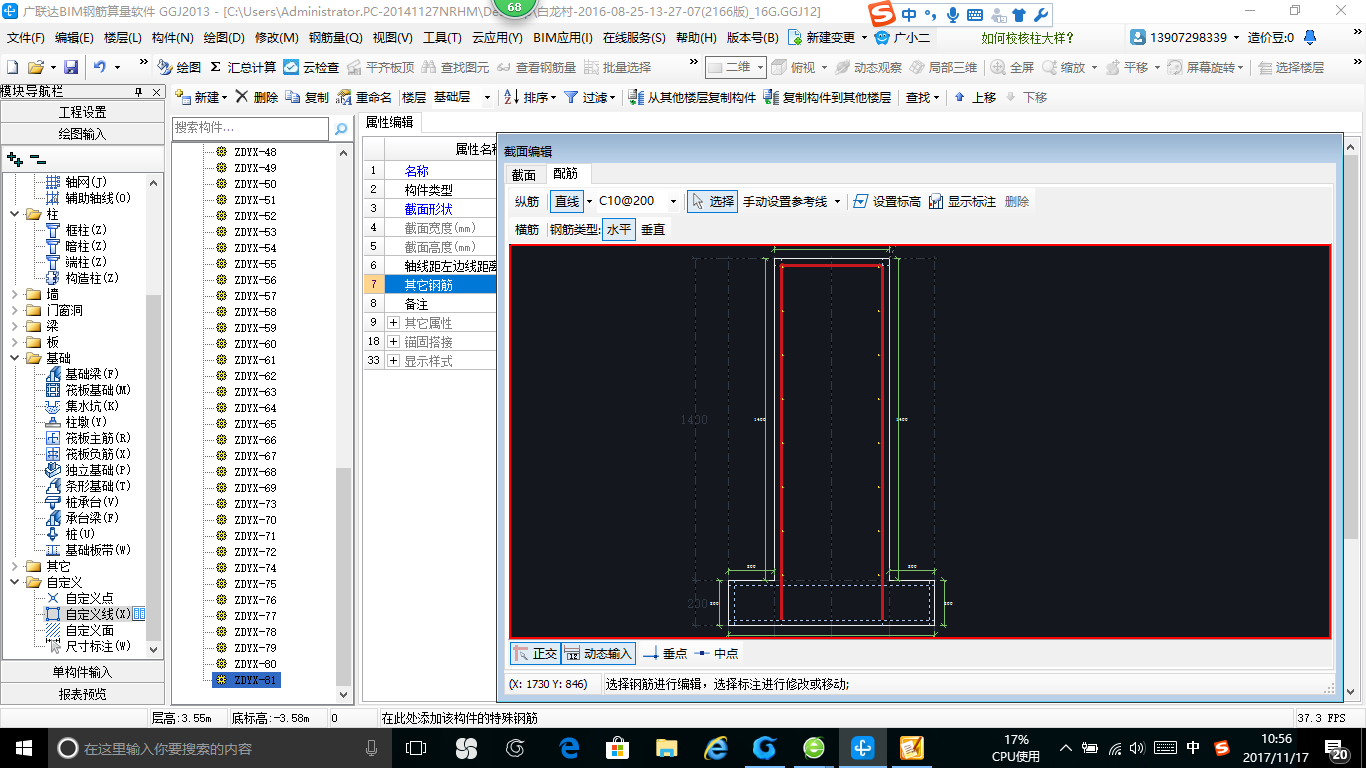Select 独立基础(P) tree item
Image resolution: width=1366 pixels, height=768 pixels.
pyautogui.click(x=89, y=470)
